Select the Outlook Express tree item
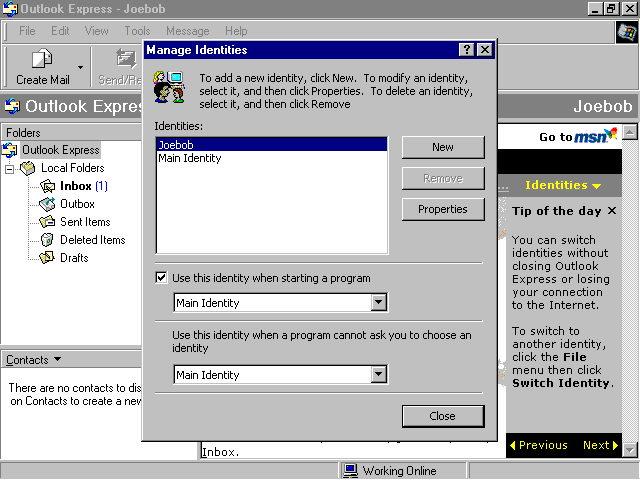 pos(60,150)
